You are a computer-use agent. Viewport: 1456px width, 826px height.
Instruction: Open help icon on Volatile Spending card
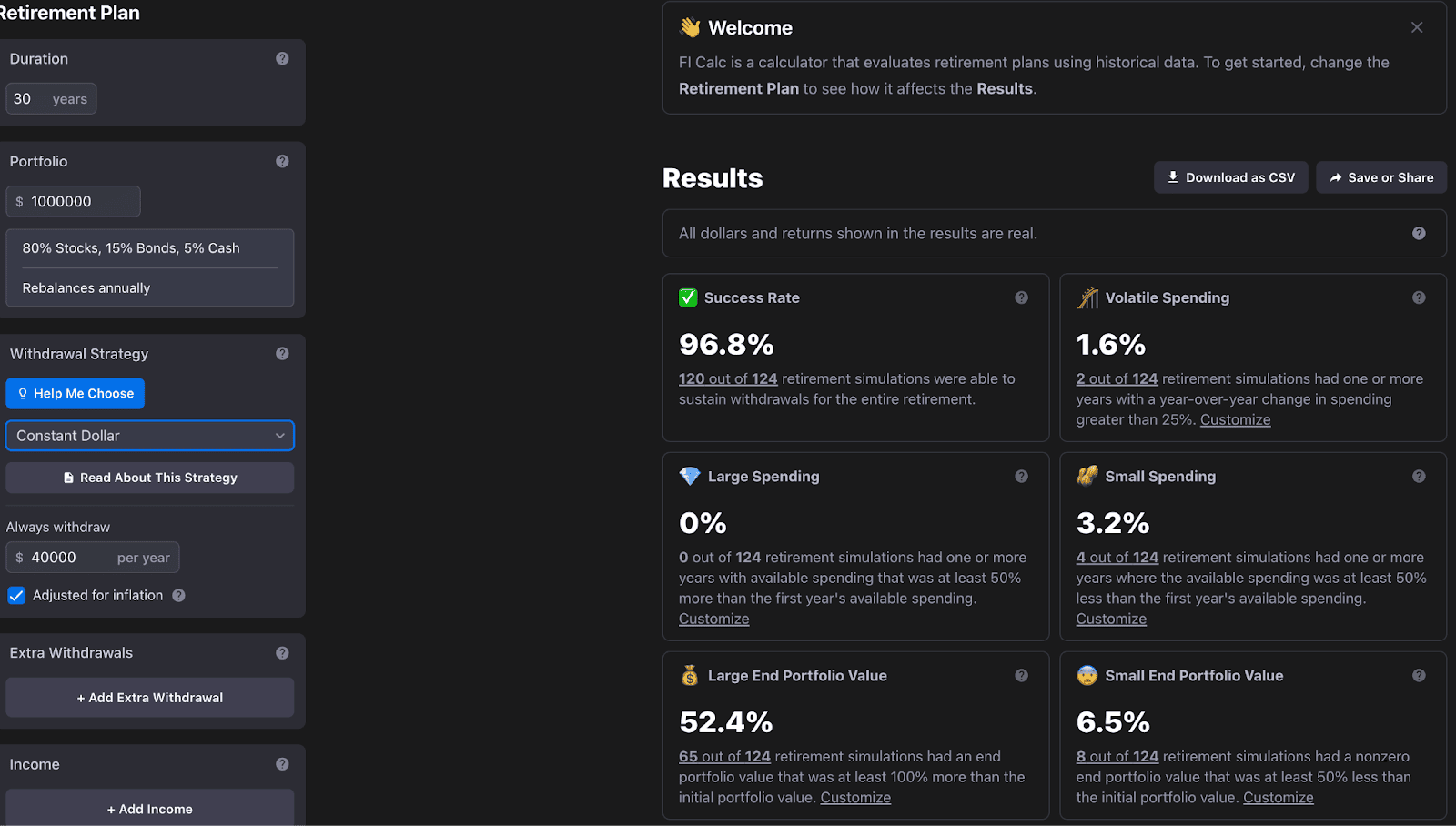1419,297
